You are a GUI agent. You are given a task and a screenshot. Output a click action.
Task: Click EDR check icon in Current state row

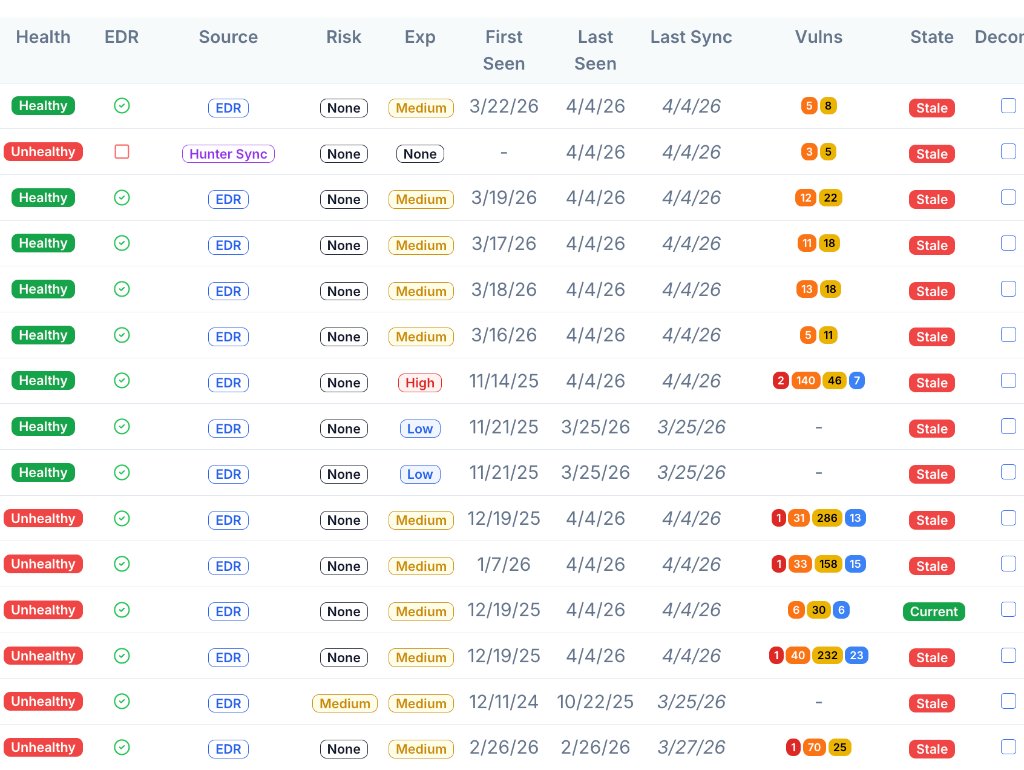(121, 610)
